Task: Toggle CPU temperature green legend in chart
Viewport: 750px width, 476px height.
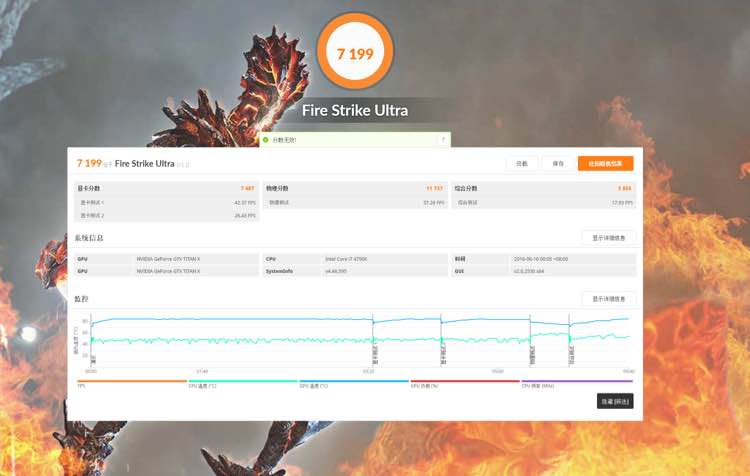Action: [x=243, y=384]
